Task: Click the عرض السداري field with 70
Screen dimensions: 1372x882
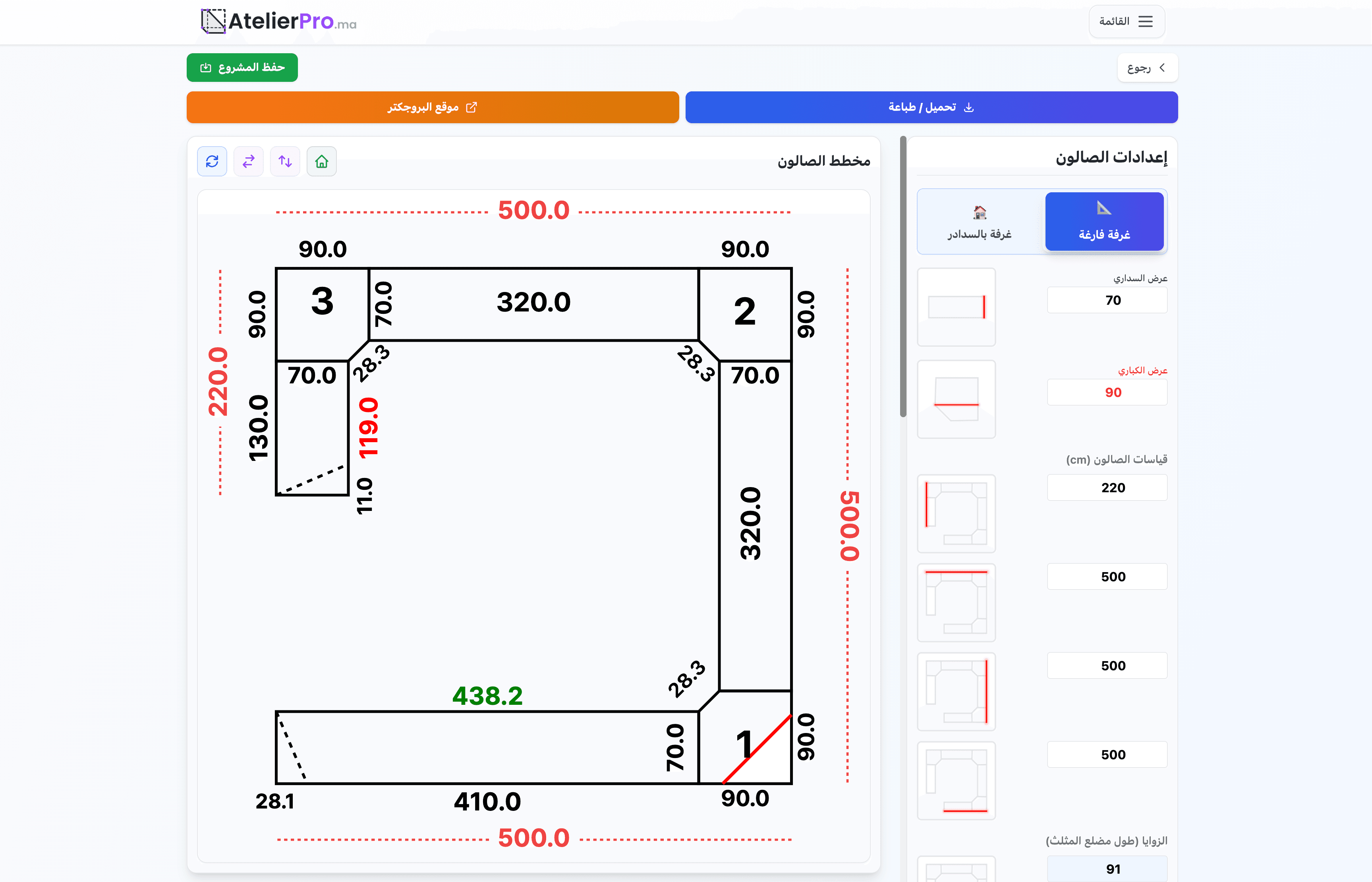Action: click(x=1107, y=300)
